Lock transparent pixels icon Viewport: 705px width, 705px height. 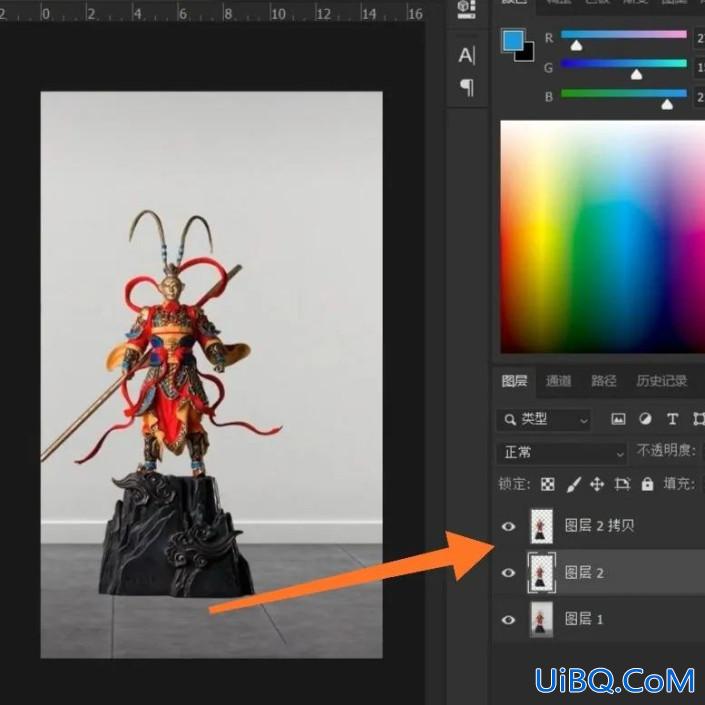point(547,484)
